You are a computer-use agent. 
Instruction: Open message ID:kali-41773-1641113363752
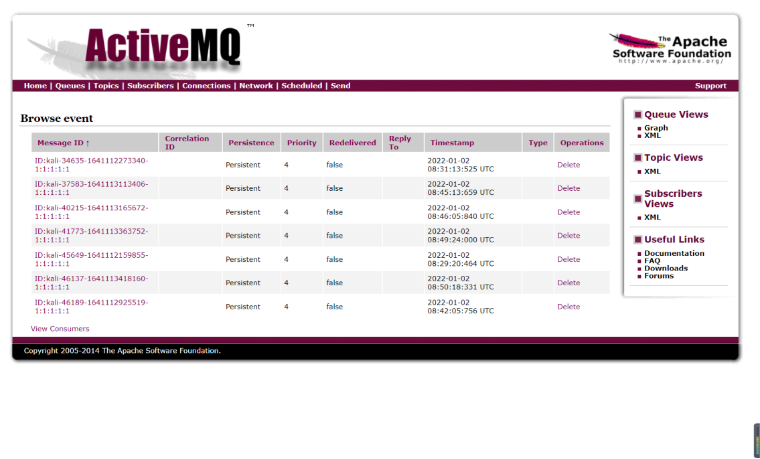tap(91, 236)
